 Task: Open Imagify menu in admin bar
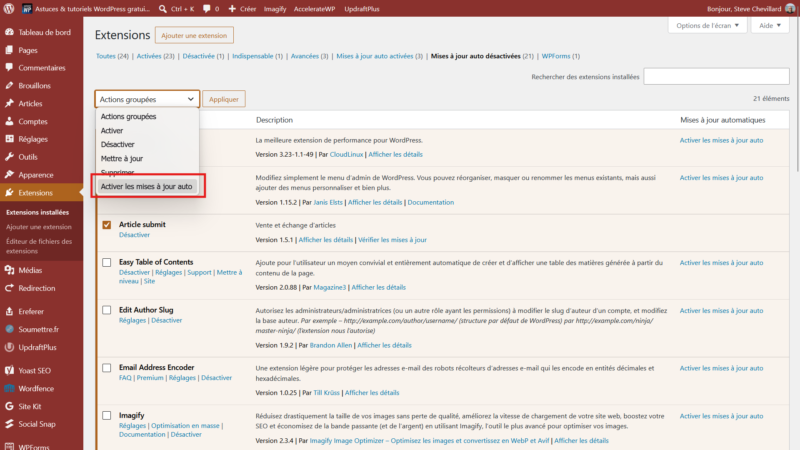274,9
